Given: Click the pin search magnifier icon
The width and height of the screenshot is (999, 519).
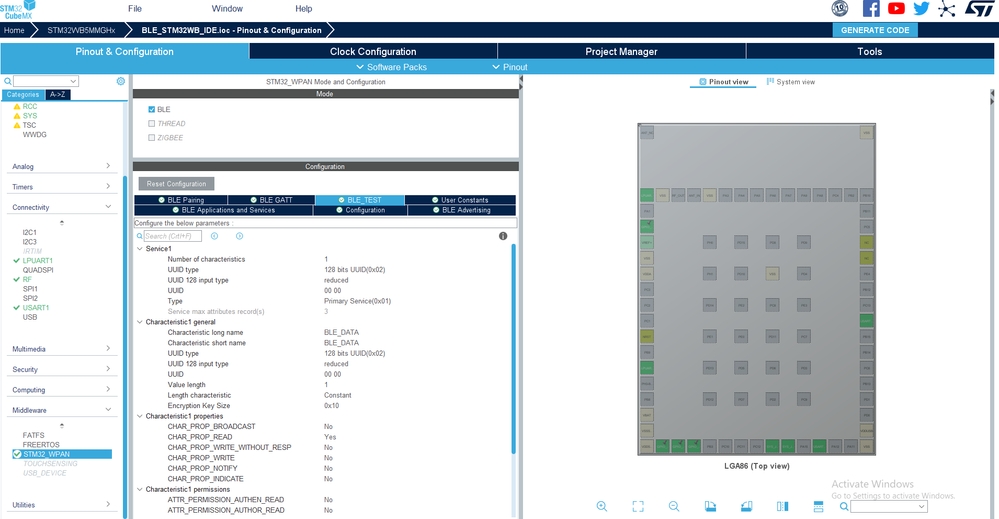Looking at the screenshot, I should coord(844,506).
